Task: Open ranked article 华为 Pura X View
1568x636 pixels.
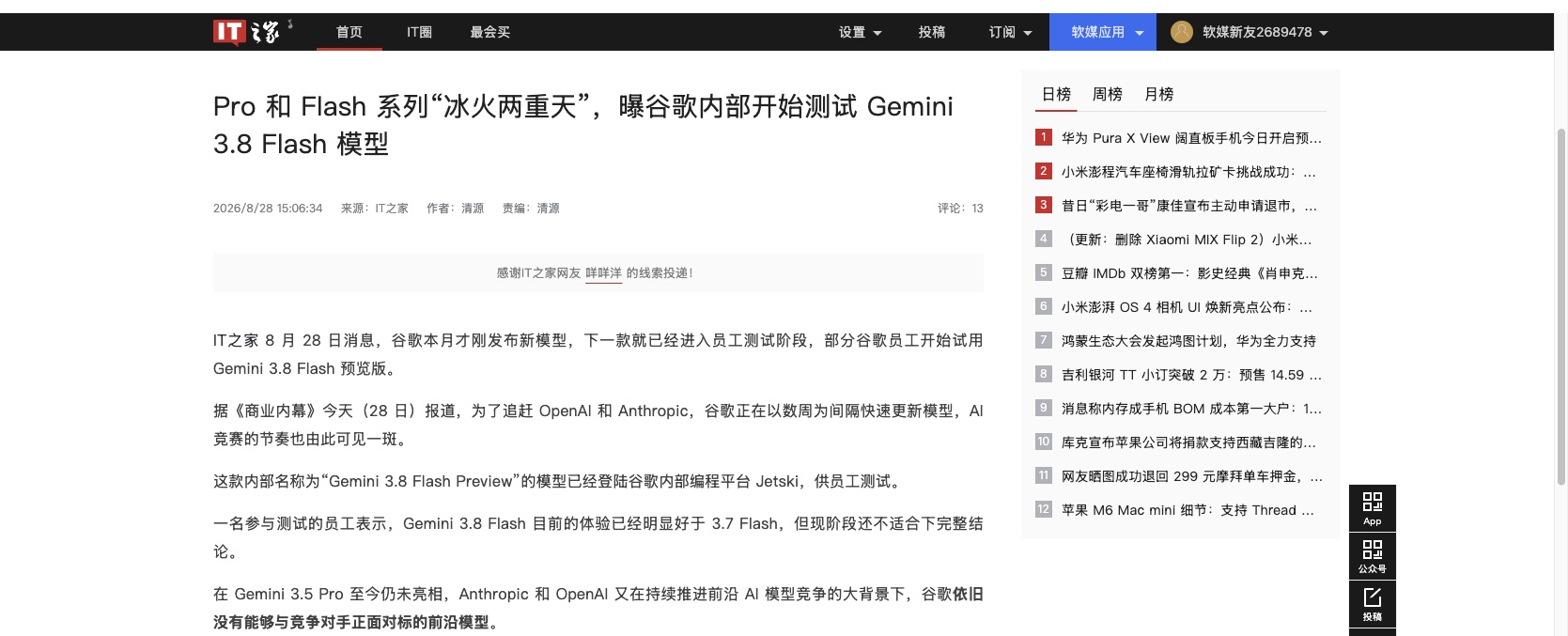Action: coord(1191,138)
